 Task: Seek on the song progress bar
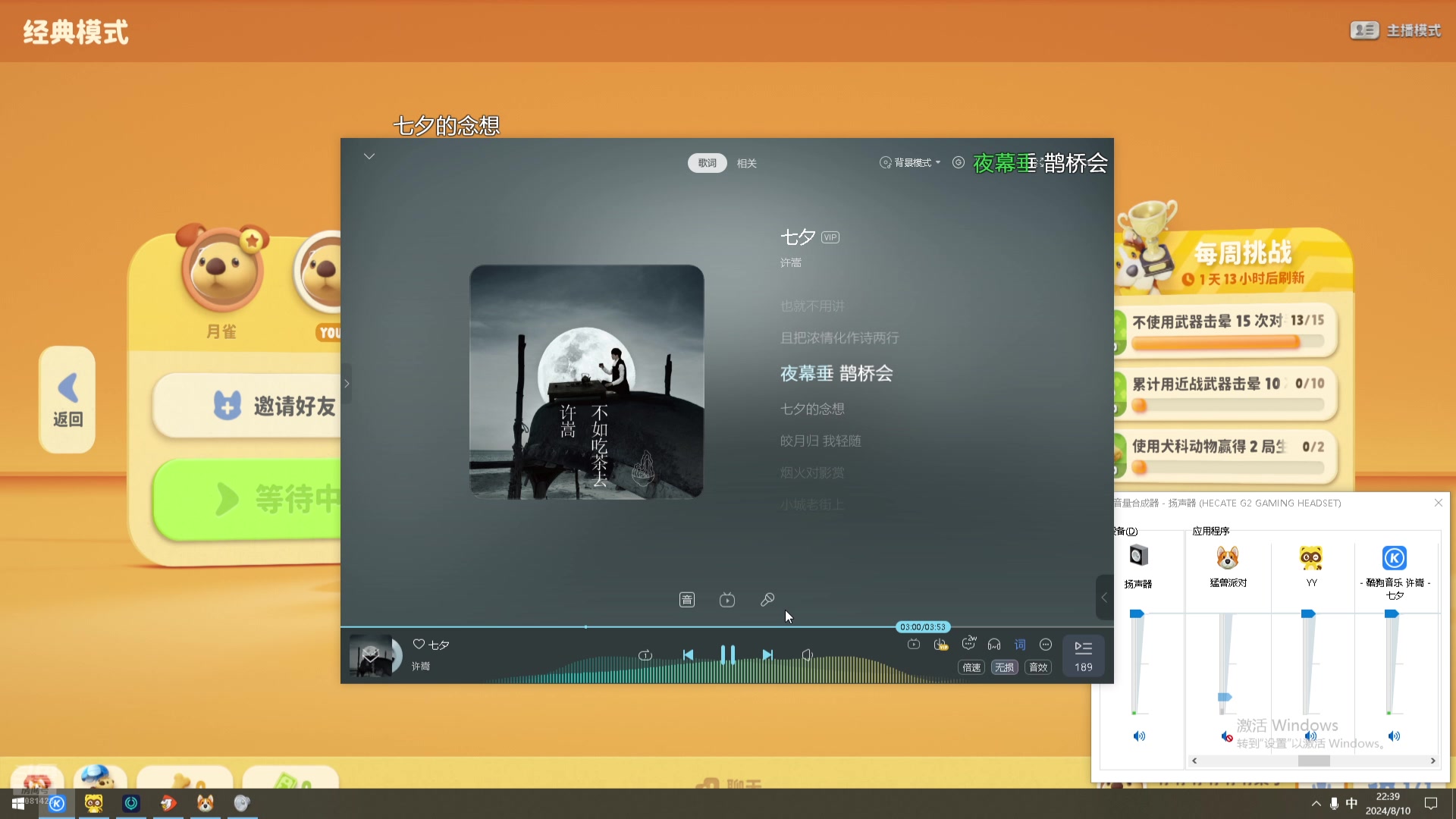tap(726, 627)
